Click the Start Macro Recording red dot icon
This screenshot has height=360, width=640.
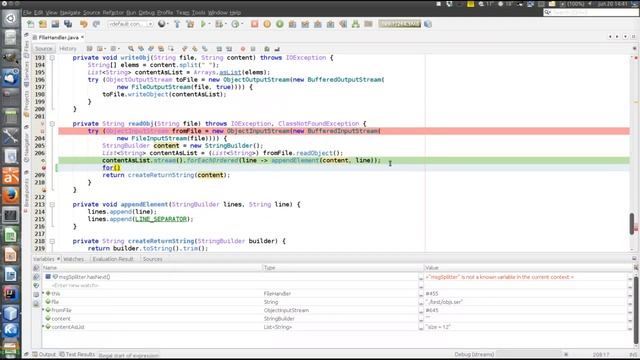pos(243,49)
